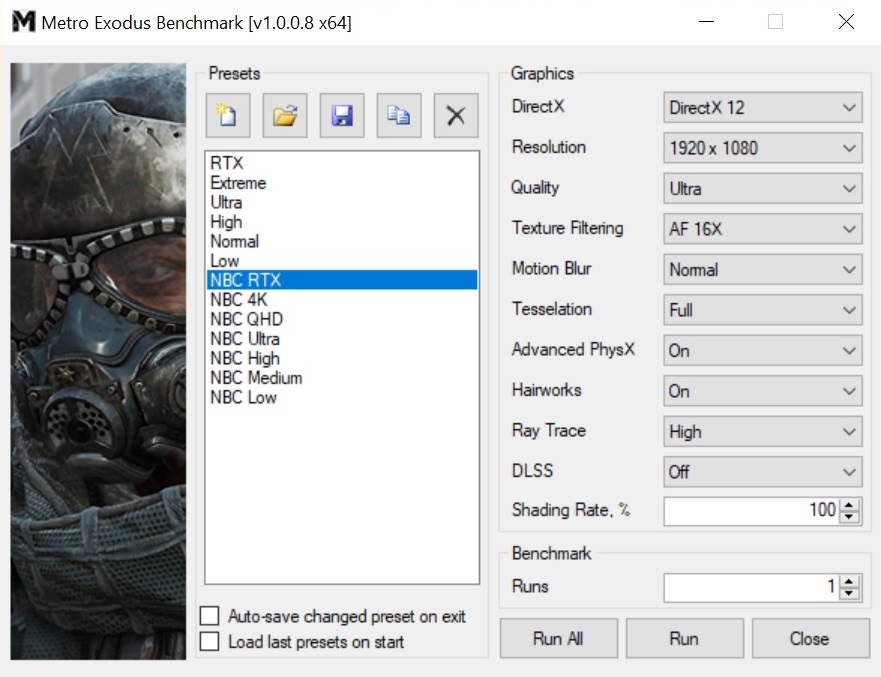The height and width of the screenshot is (677, 881).
Task: Choose the Ultra preset in the list
Action: (342, 202)
